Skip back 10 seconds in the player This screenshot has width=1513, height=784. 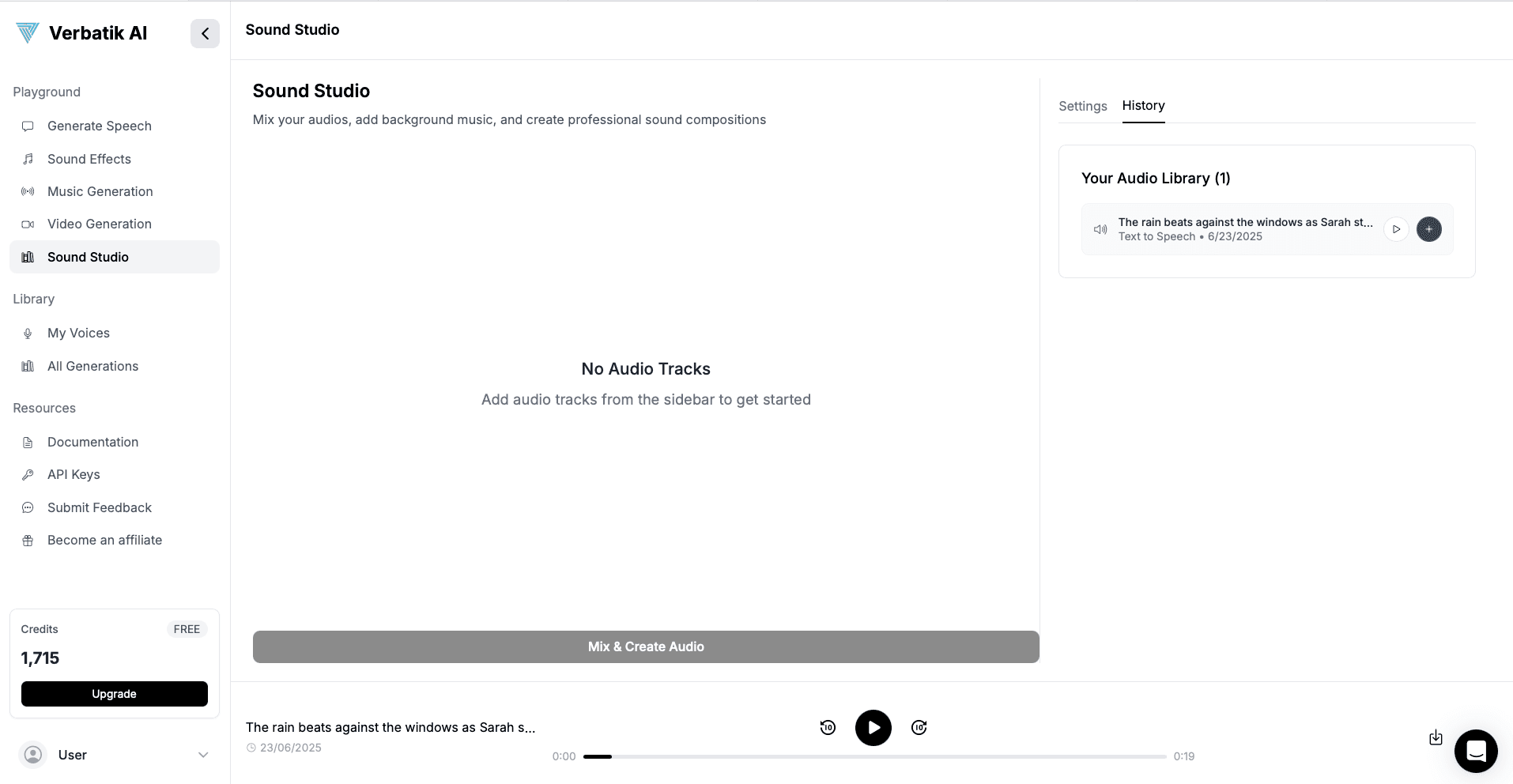[828, 727]
